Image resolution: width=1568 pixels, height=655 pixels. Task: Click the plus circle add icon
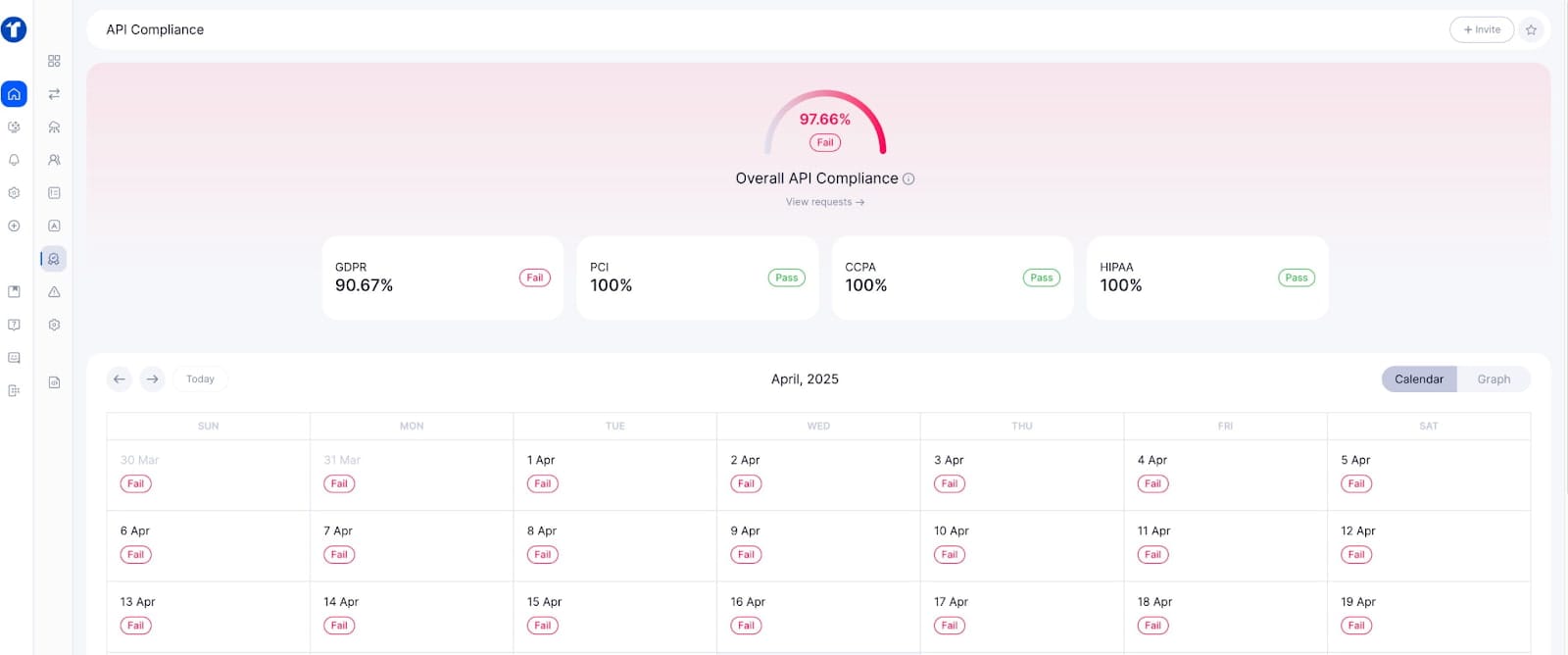14,226
